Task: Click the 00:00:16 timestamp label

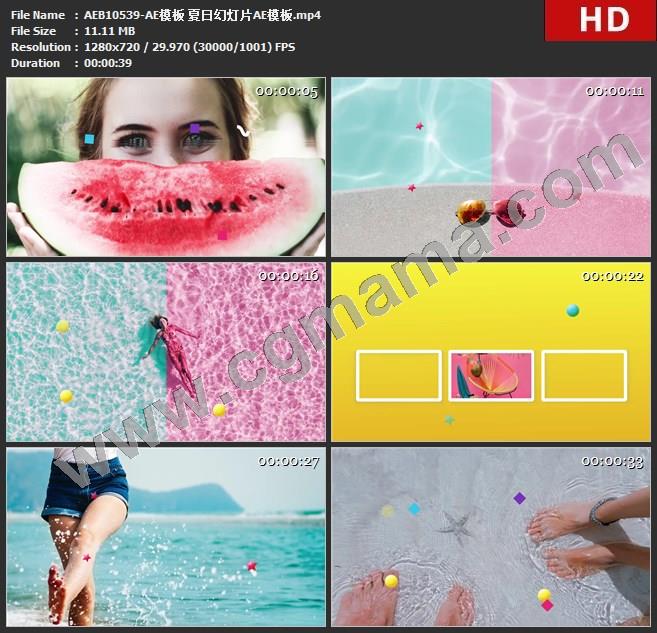Action: point(286,276)
